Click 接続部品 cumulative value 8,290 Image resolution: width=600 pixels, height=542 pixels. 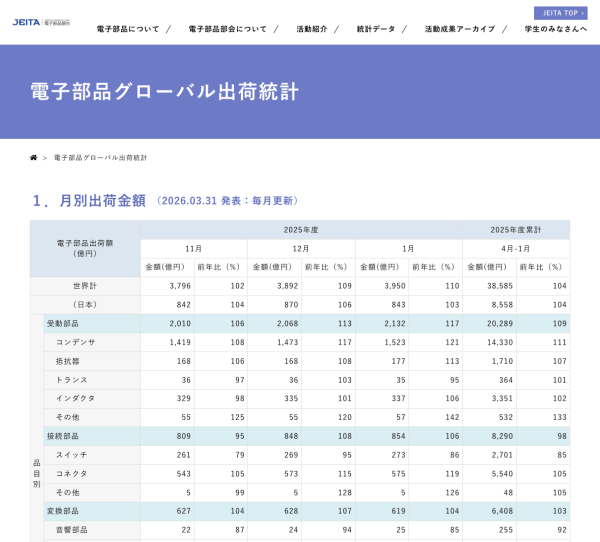[x=502, y=436]
